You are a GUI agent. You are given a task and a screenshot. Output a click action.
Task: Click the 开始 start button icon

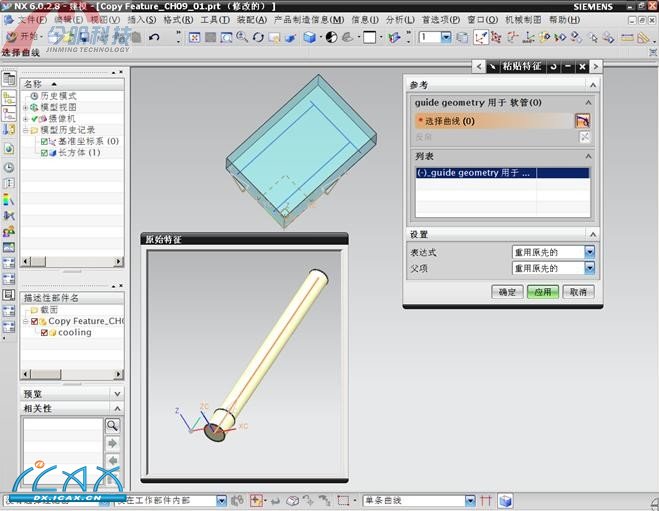(x=10, y=37)
